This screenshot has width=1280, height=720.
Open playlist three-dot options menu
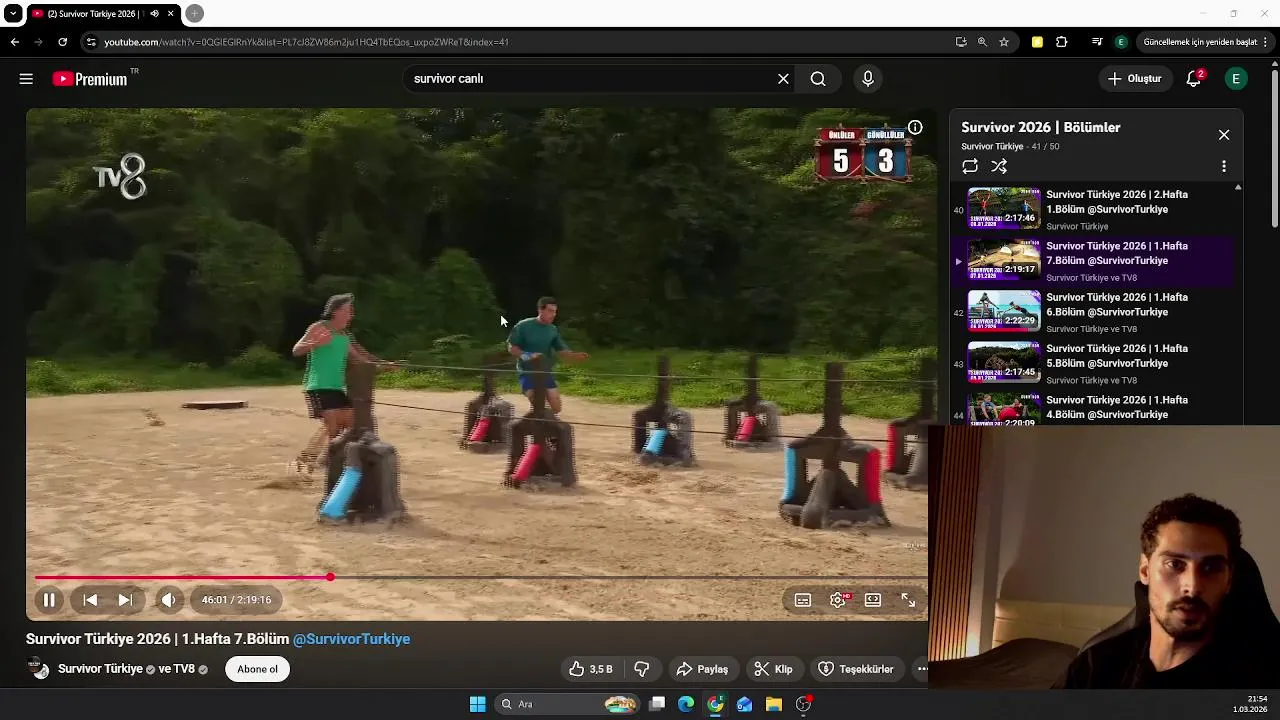(1224, 167)
